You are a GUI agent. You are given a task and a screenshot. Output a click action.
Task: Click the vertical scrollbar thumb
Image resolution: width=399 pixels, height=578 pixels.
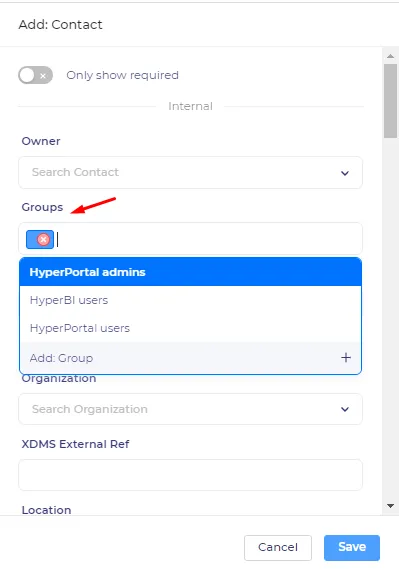(391, 101)
